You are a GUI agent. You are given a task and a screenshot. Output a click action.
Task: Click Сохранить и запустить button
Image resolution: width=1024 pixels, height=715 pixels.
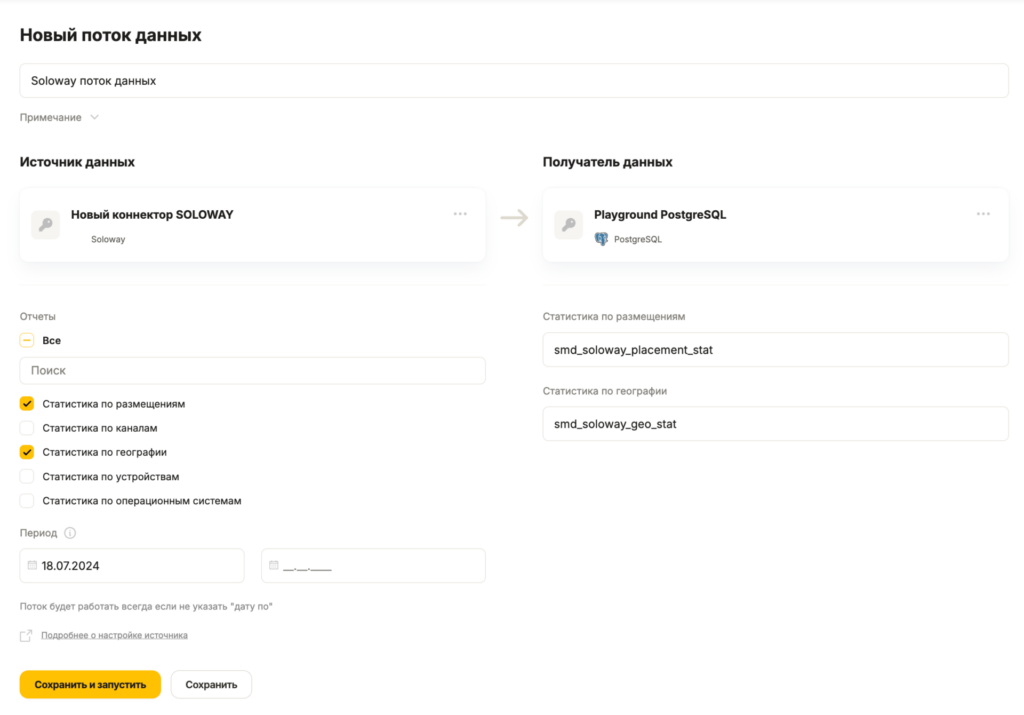pyautogui.click(x=90, y=684)
